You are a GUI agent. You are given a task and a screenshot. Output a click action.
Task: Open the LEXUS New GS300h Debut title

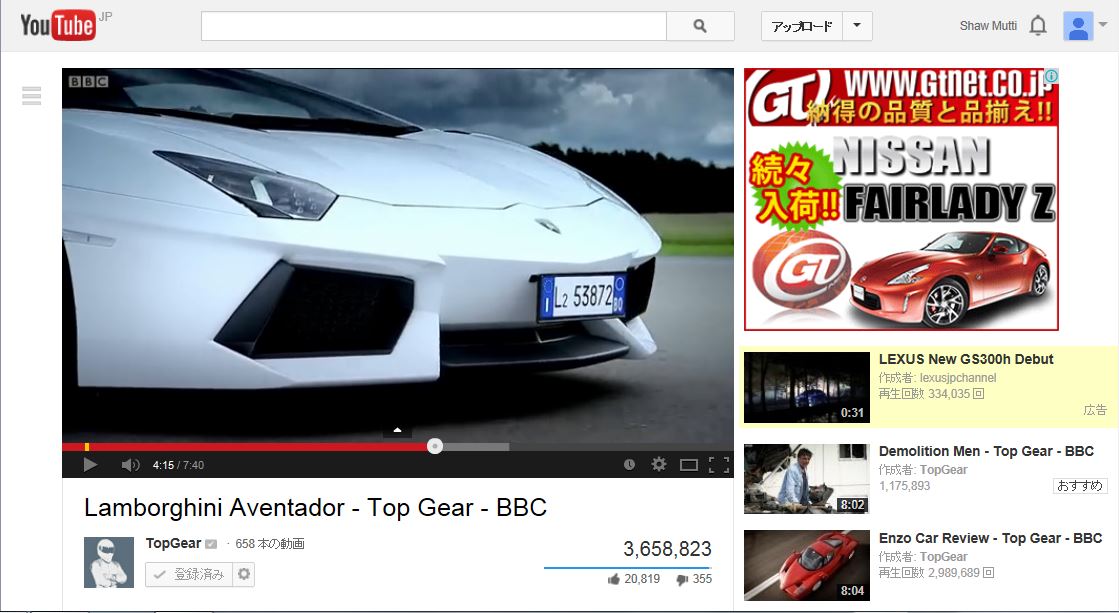pos(966,359)
